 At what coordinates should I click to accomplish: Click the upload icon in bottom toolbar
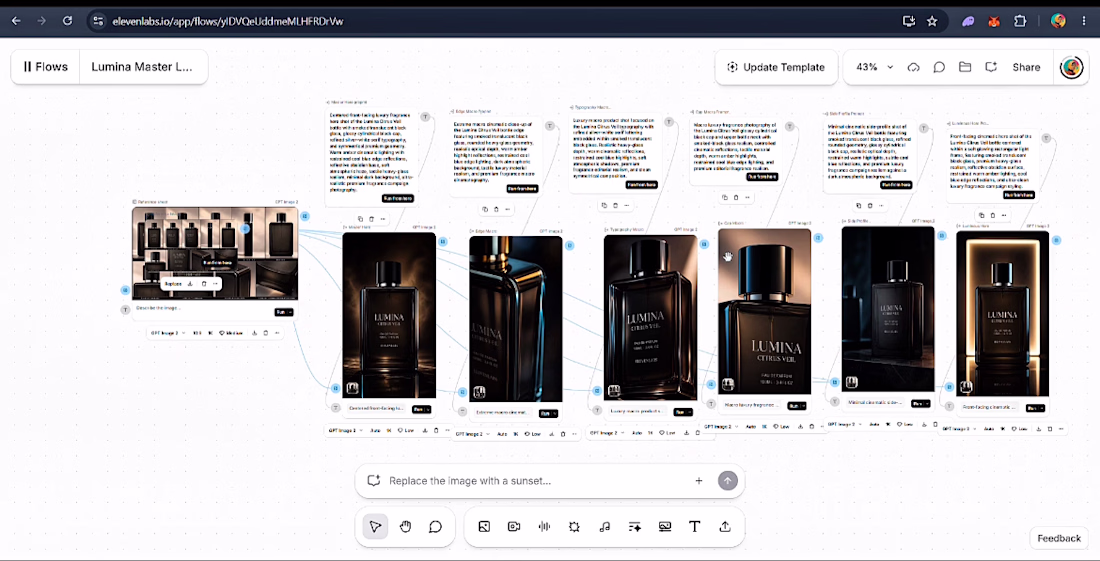tap(725, 527)
